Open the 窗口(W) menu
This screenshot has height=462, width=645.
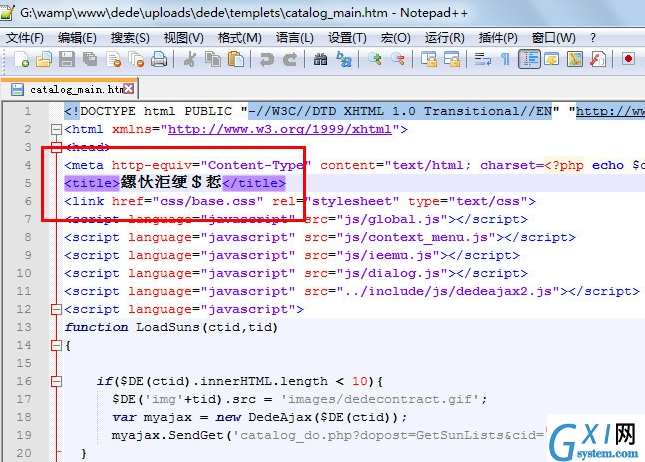553,38
